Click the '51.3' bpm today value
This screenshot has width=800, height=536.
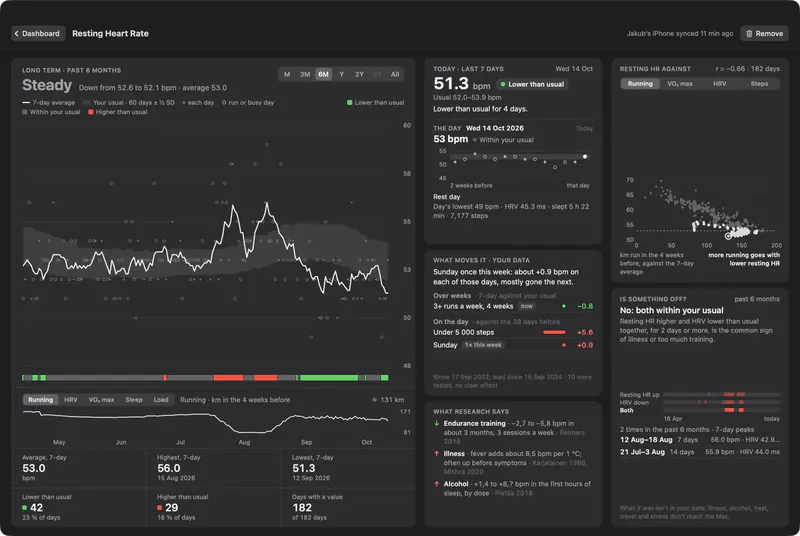pyautogui.click(x=451, y=84)
